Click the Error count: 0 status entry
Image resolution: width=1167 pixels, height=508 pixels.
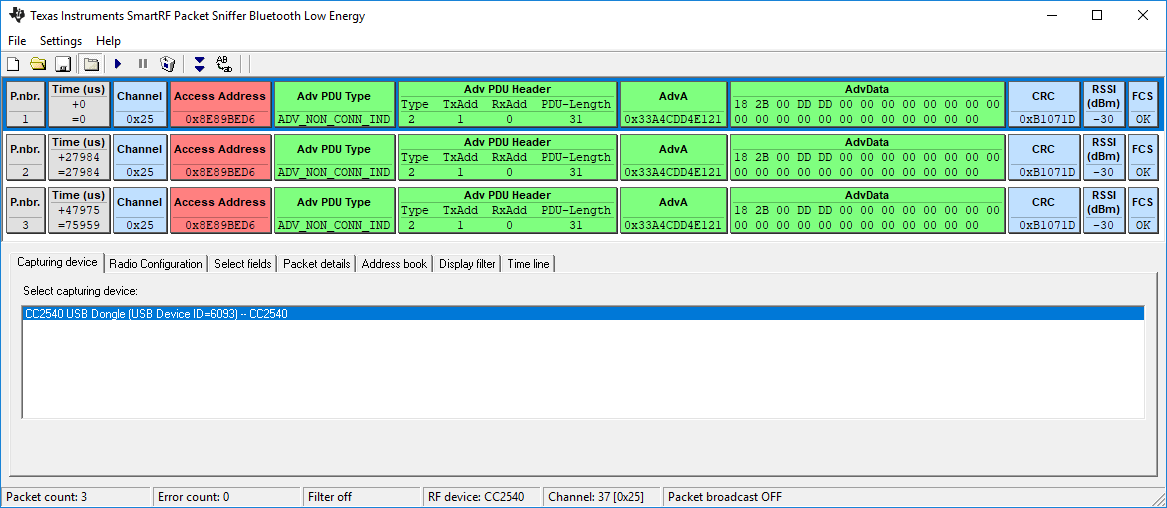point(228,497)
